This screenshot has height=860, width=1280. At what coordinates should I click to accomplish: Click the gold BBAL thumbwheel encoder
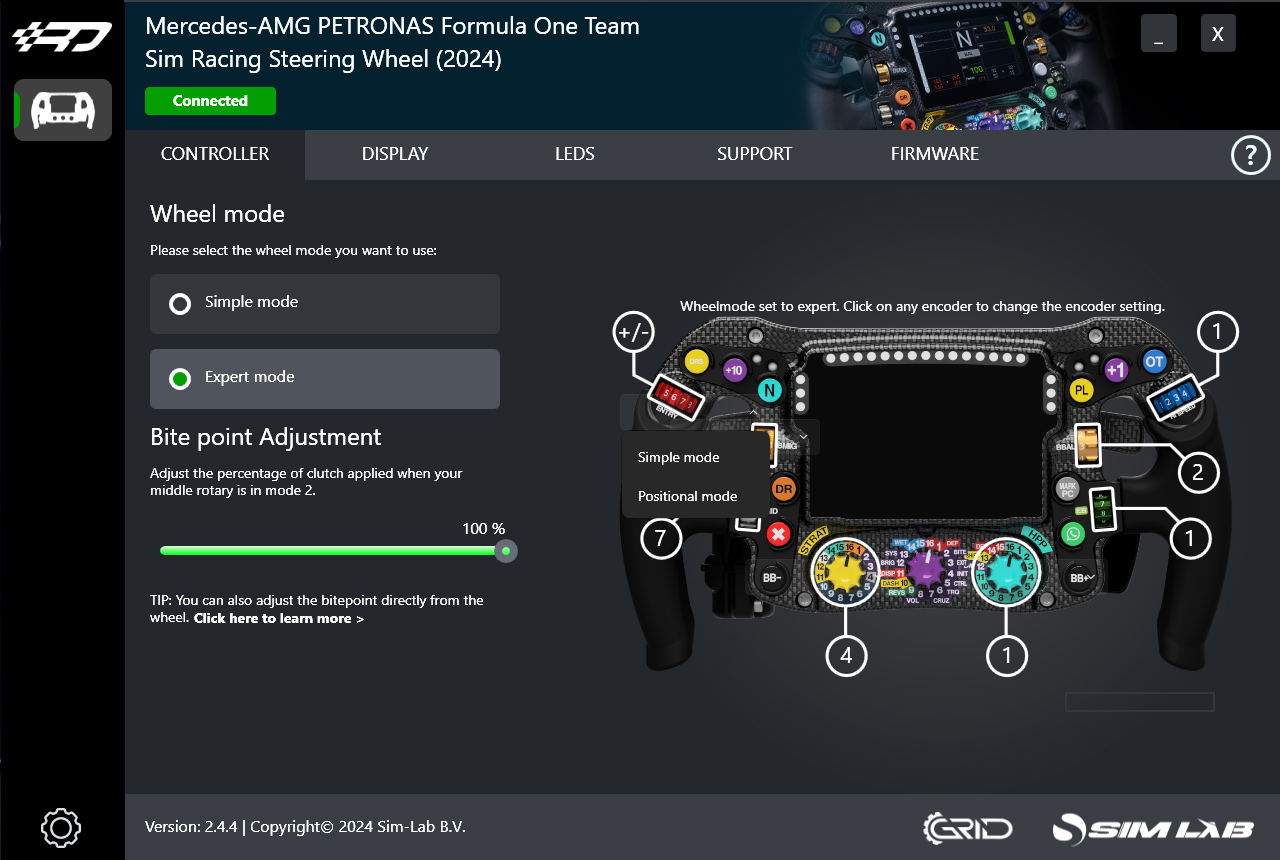point(1088,444)
